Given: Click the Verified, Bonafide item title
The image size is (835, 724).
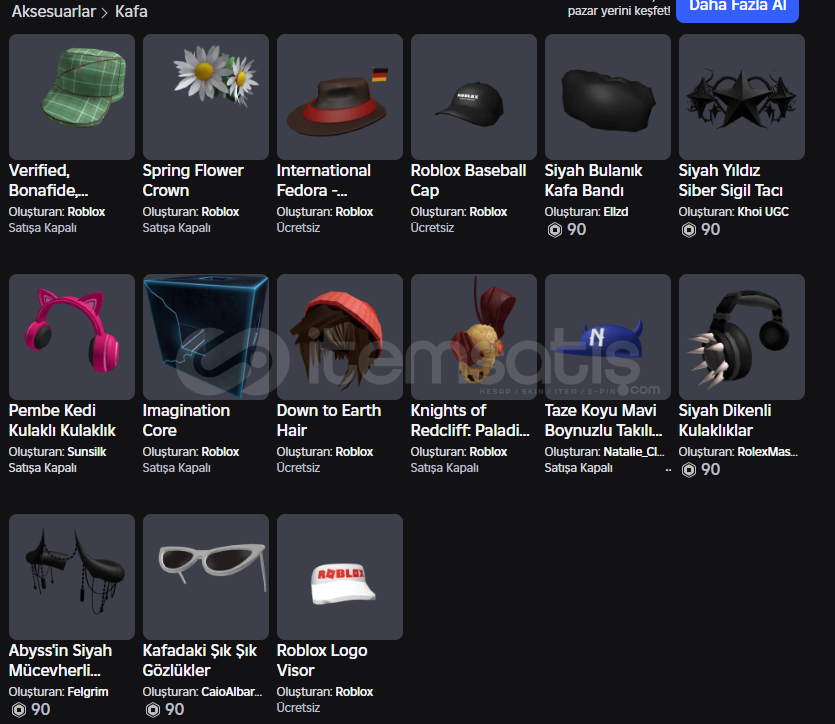Looking at the screenshot, I should point(48,180).
